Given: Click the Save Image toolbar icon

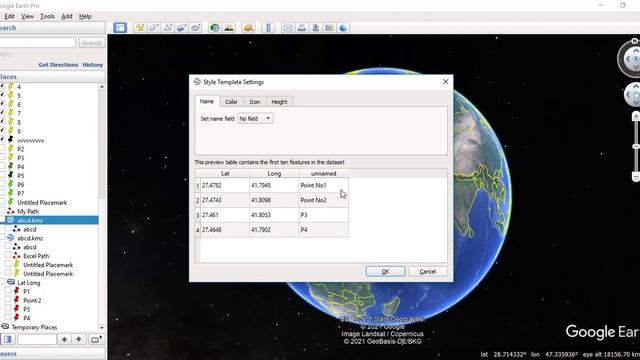Looking at the screenshot, I should point(316,28).
